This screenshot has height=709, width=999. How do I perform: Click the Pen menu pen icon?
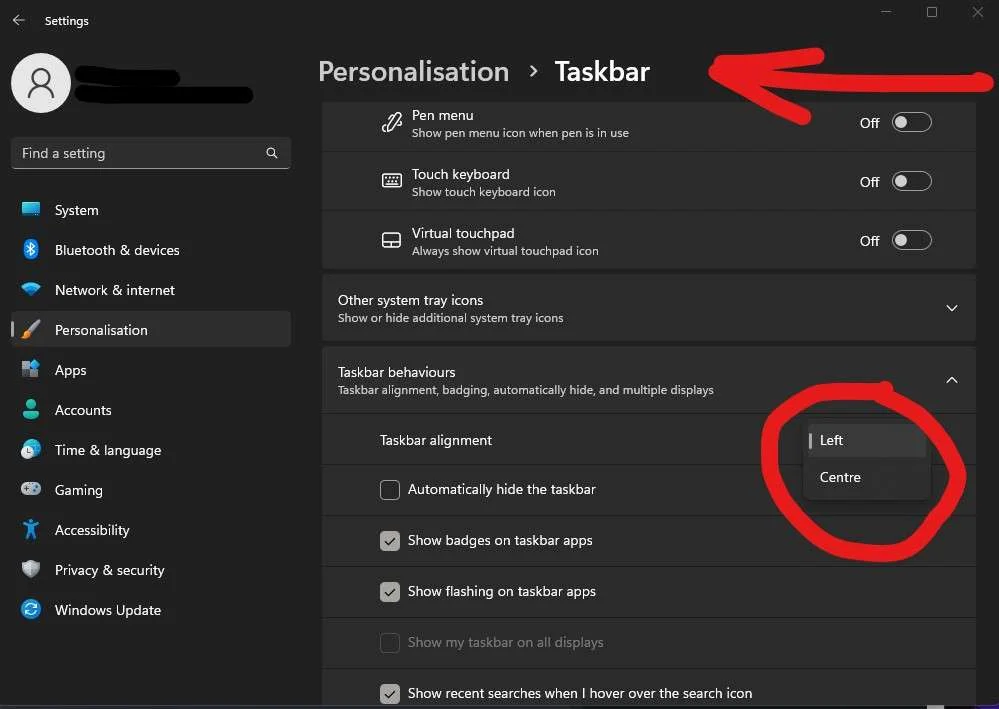click(x=391, y=122)
